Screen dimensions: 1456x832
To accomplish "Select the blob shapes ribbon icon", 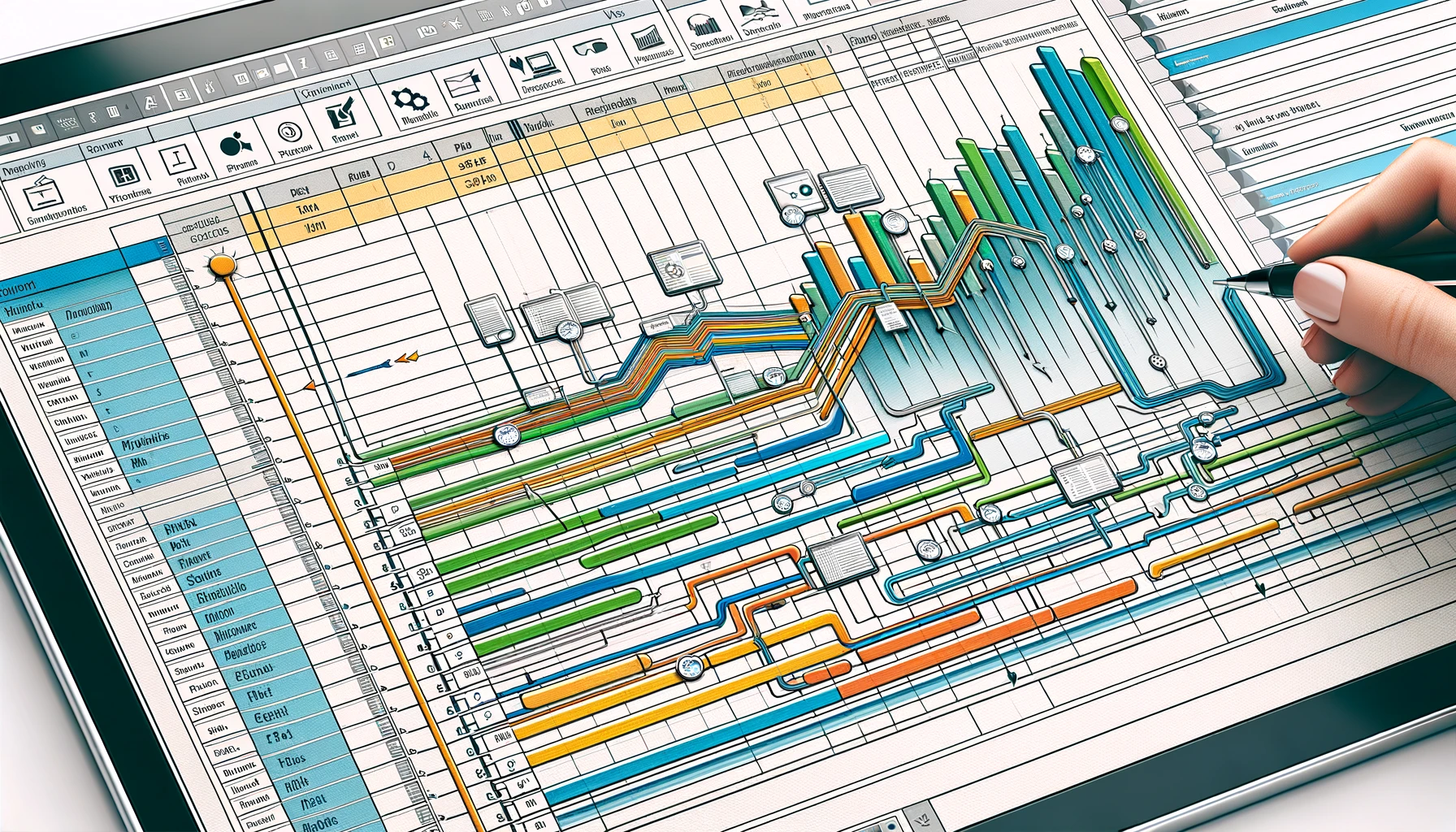I will tap(234, 145).
